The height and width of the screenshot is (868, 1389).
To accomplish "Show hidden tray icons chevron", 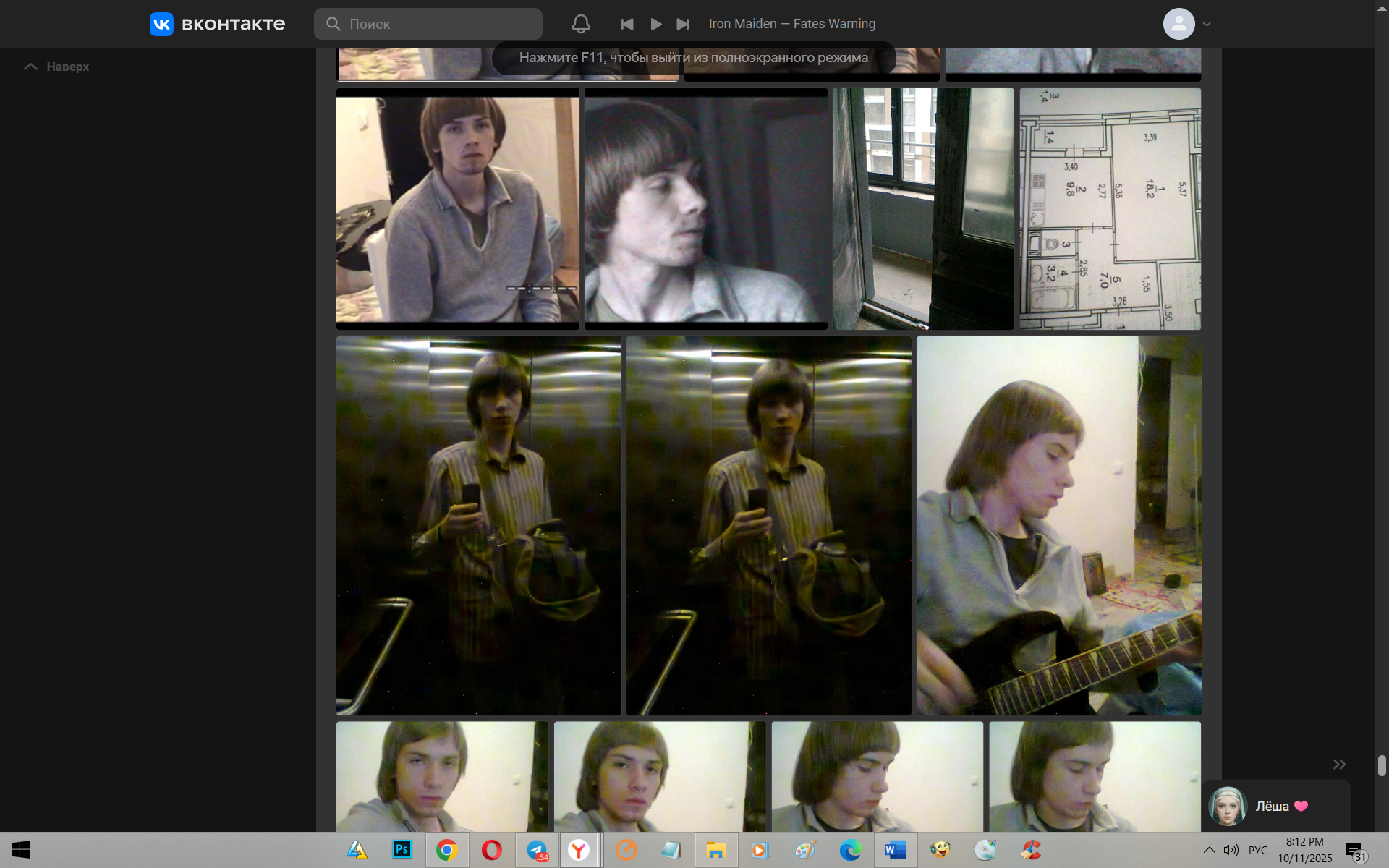I will pyautogui.click(x=1209, y=850).
